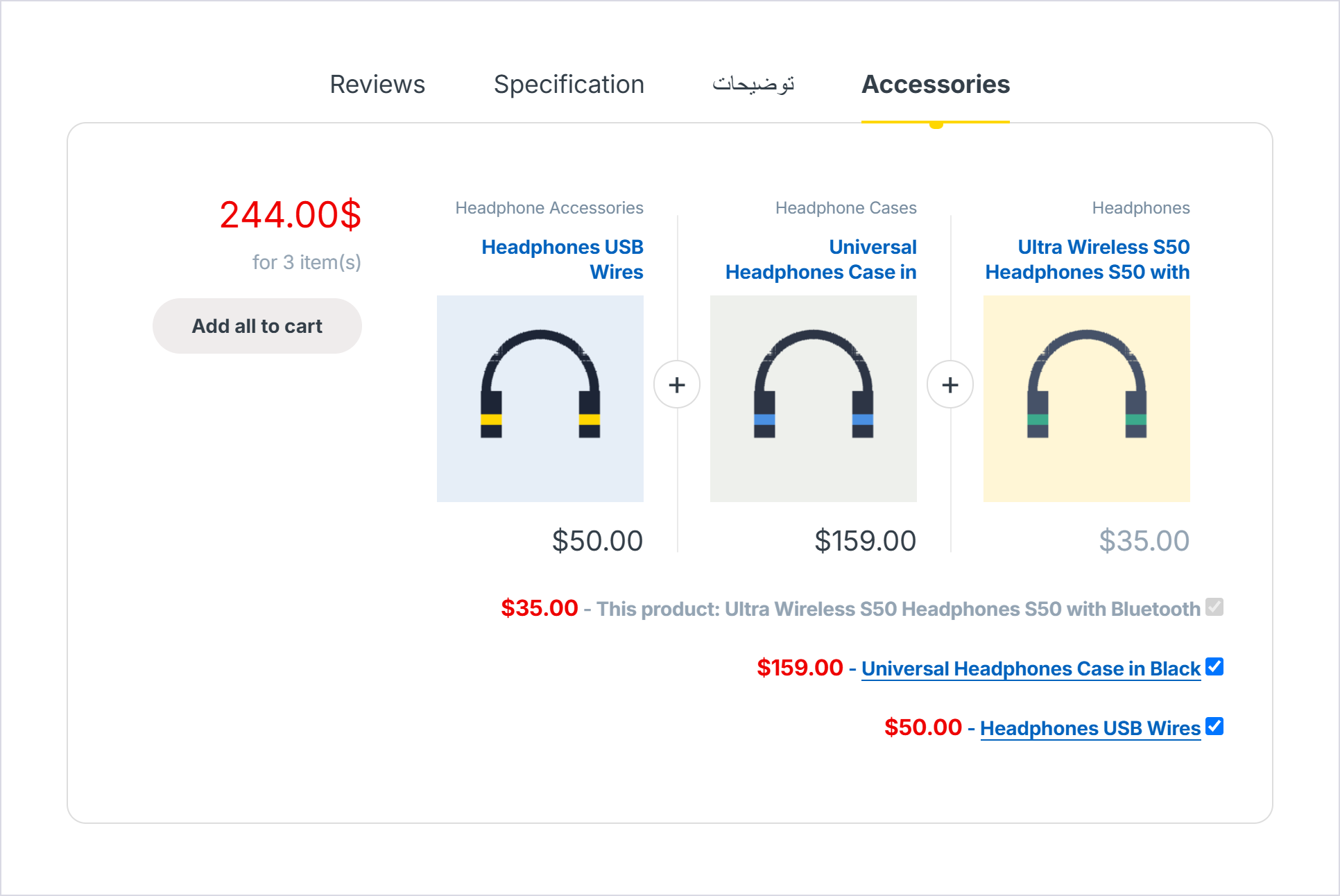Open the Arabic توضيحات tab
Viewport: 1340px width, 896px height.
(x=753, y=85)
